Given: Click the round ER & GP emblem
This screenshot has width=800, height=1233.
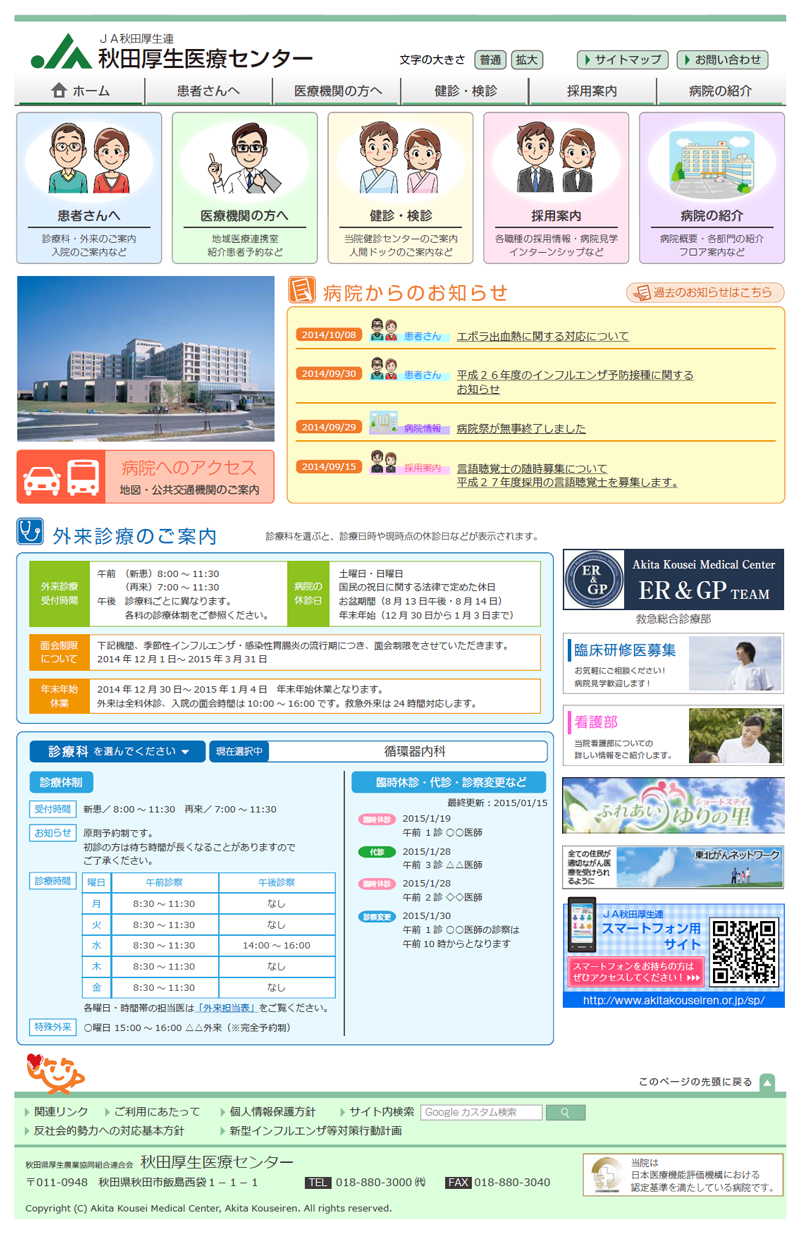Looking at the screenshot, I should [596, 579].
